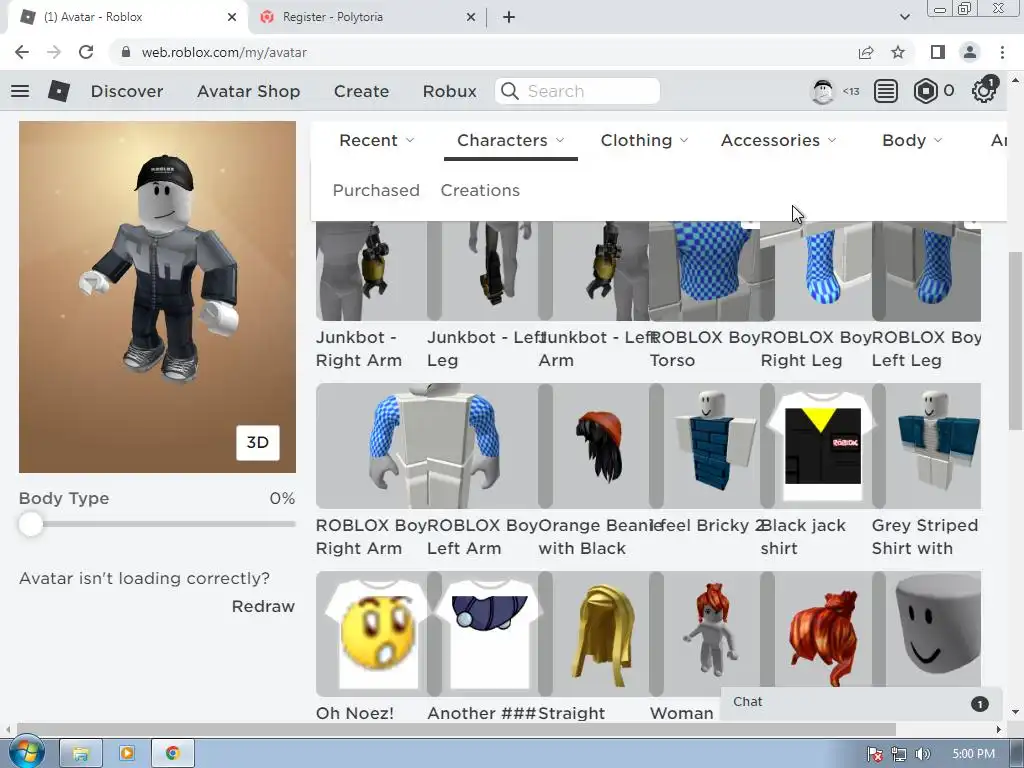
Task: Expand the Recent dropdown
Action: [376, 140]
